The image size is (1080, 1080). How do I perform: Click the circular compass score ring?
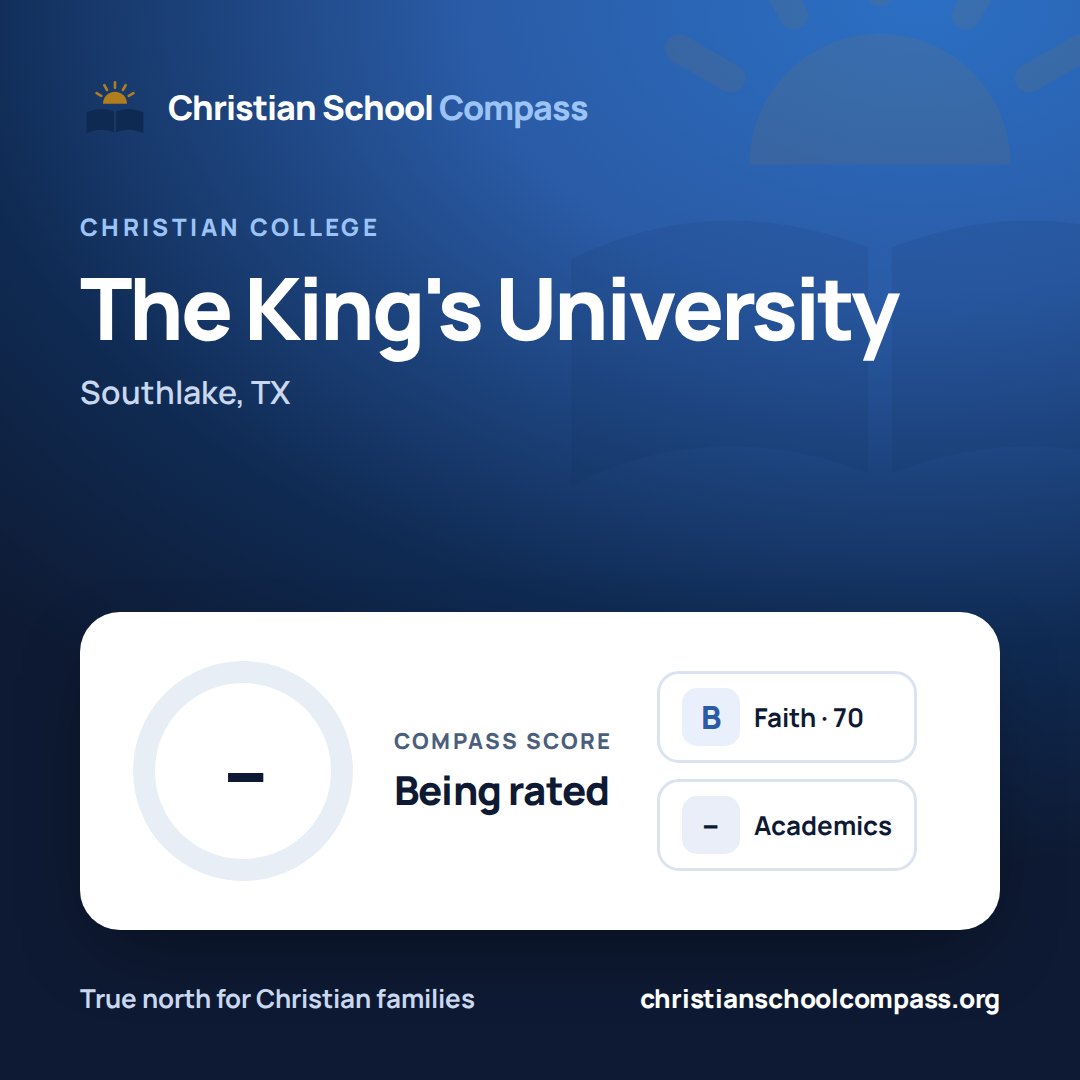point(243,771)
